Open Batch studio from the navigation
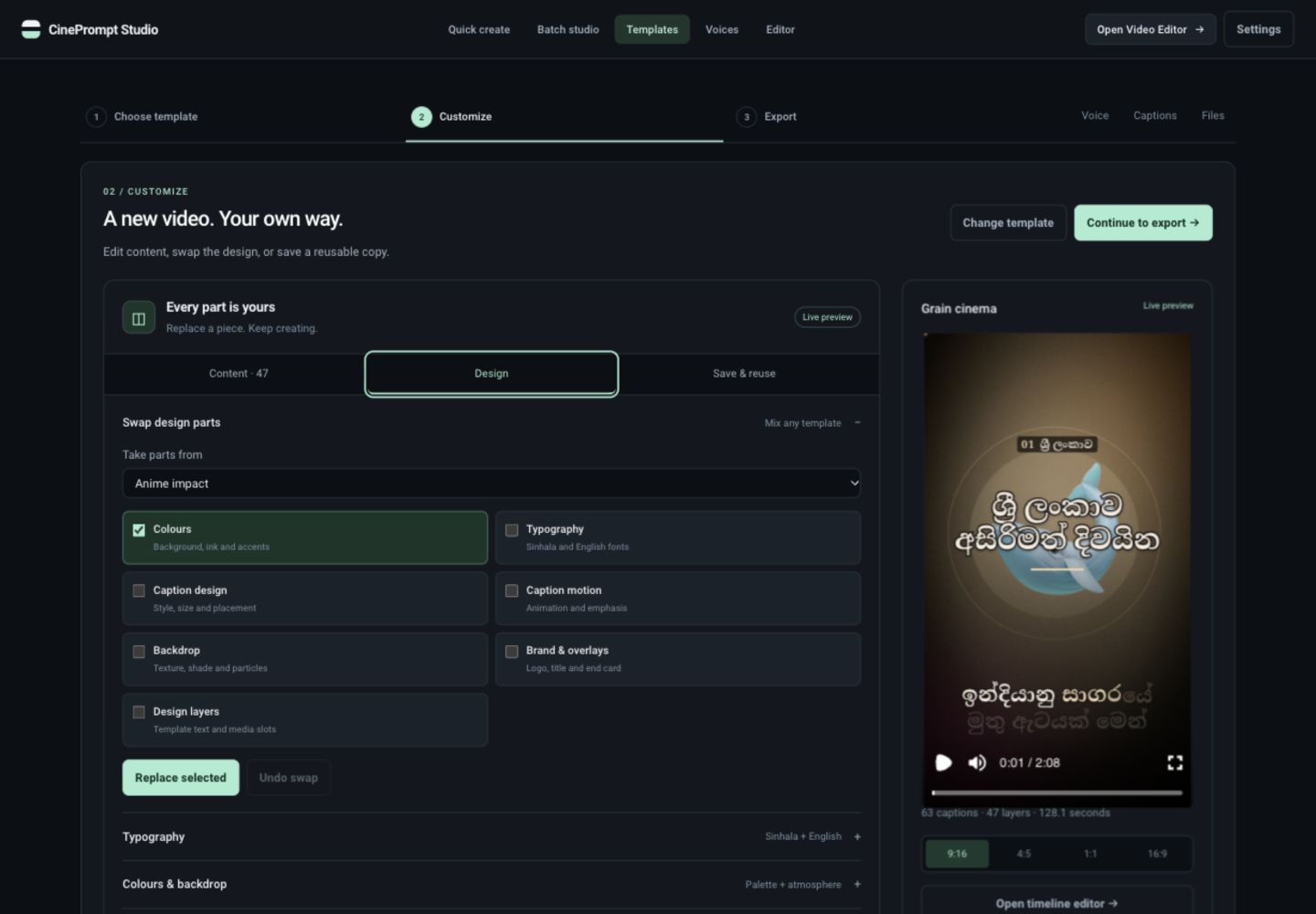The height and width of the screenshot is (914, 1316). 568,29
